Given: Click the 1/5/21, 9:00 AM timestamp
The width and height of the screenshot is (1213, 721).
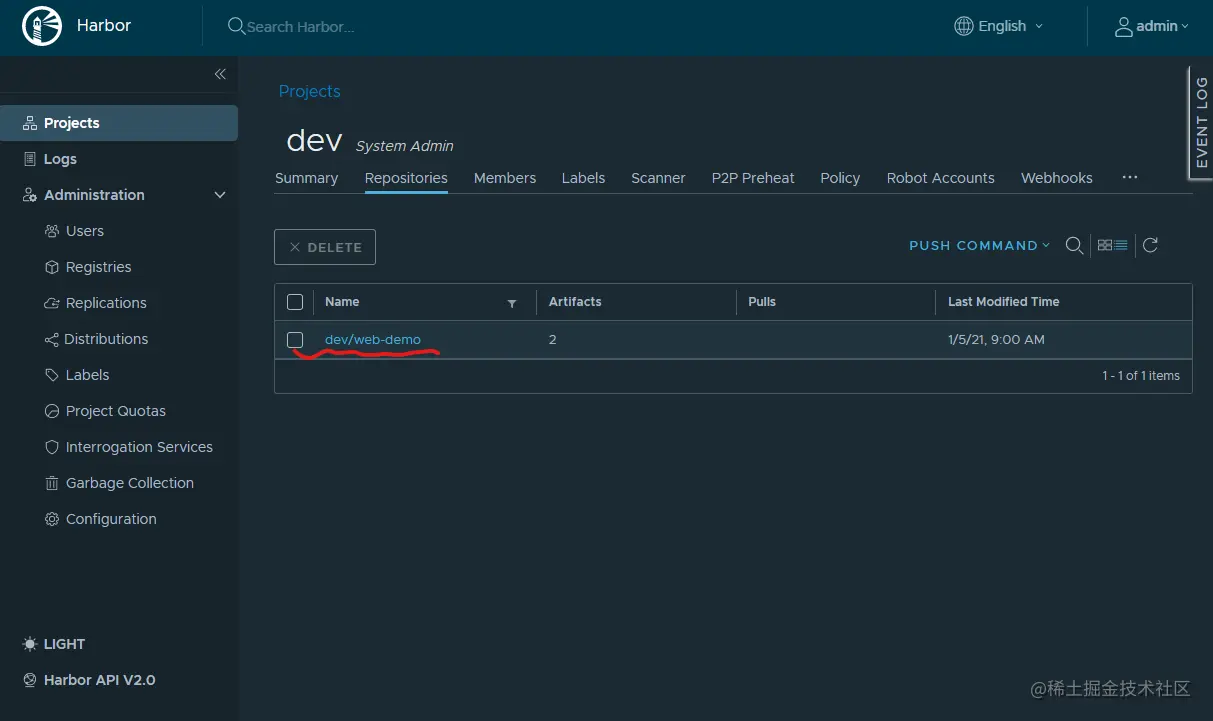Looking at the screenshot, I should (x=996, y=340).
